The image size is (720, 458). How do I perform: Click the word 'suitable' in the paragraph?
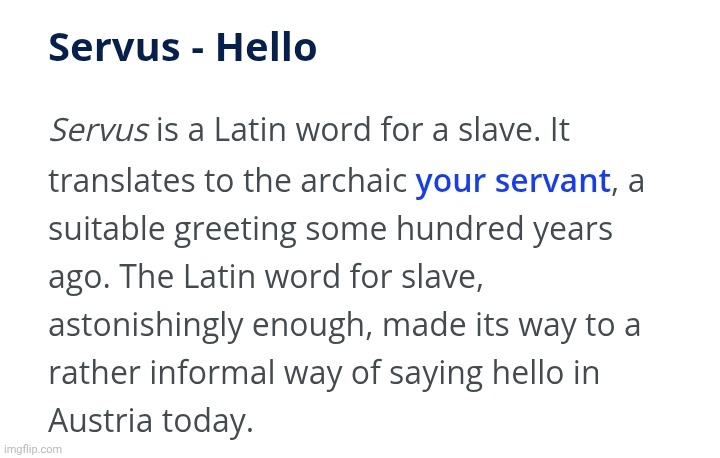107,229
